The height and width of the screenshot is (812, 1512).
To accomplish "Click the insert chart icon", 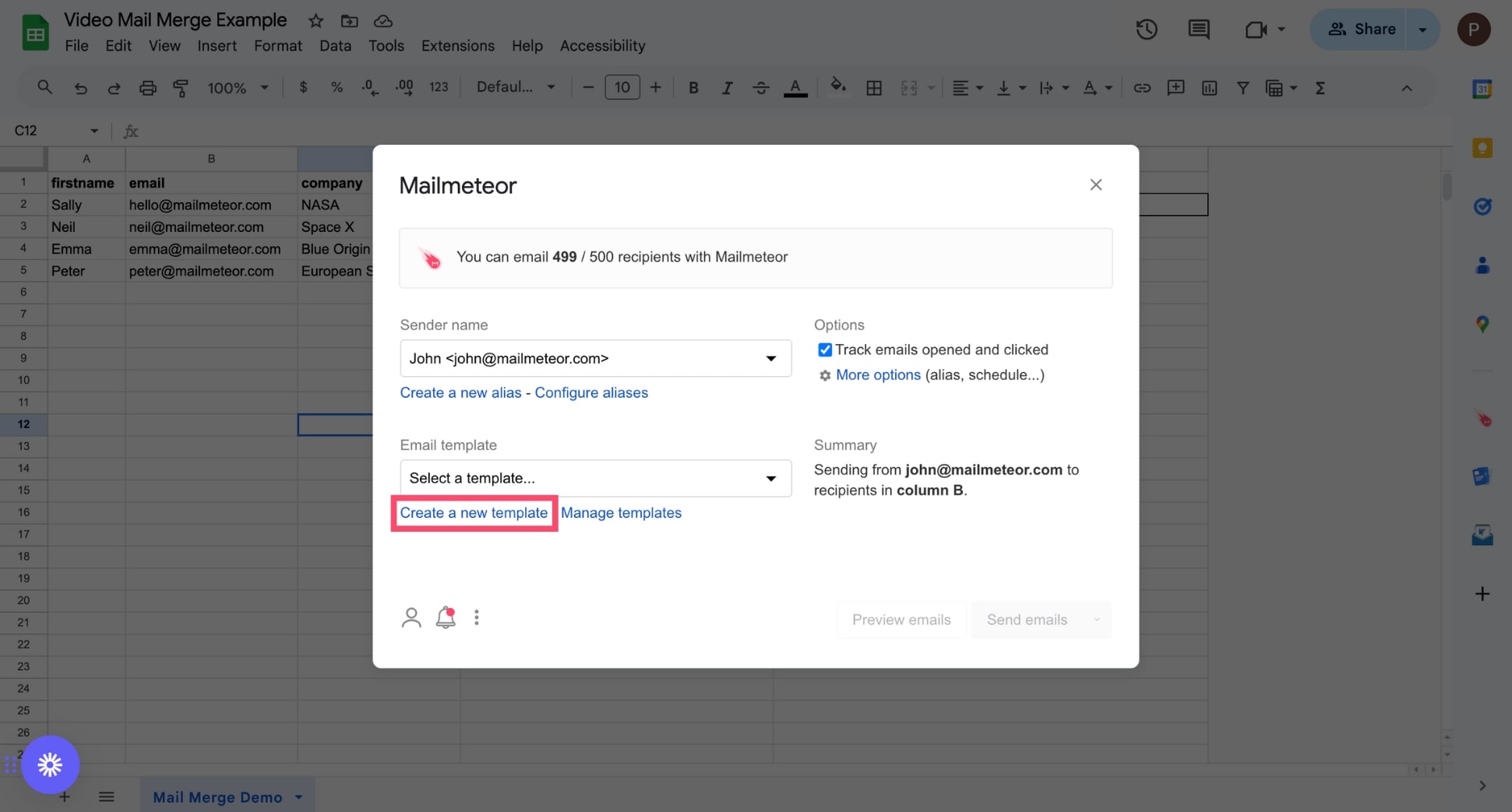I will pyautogui.click(x=1209, y=88).
